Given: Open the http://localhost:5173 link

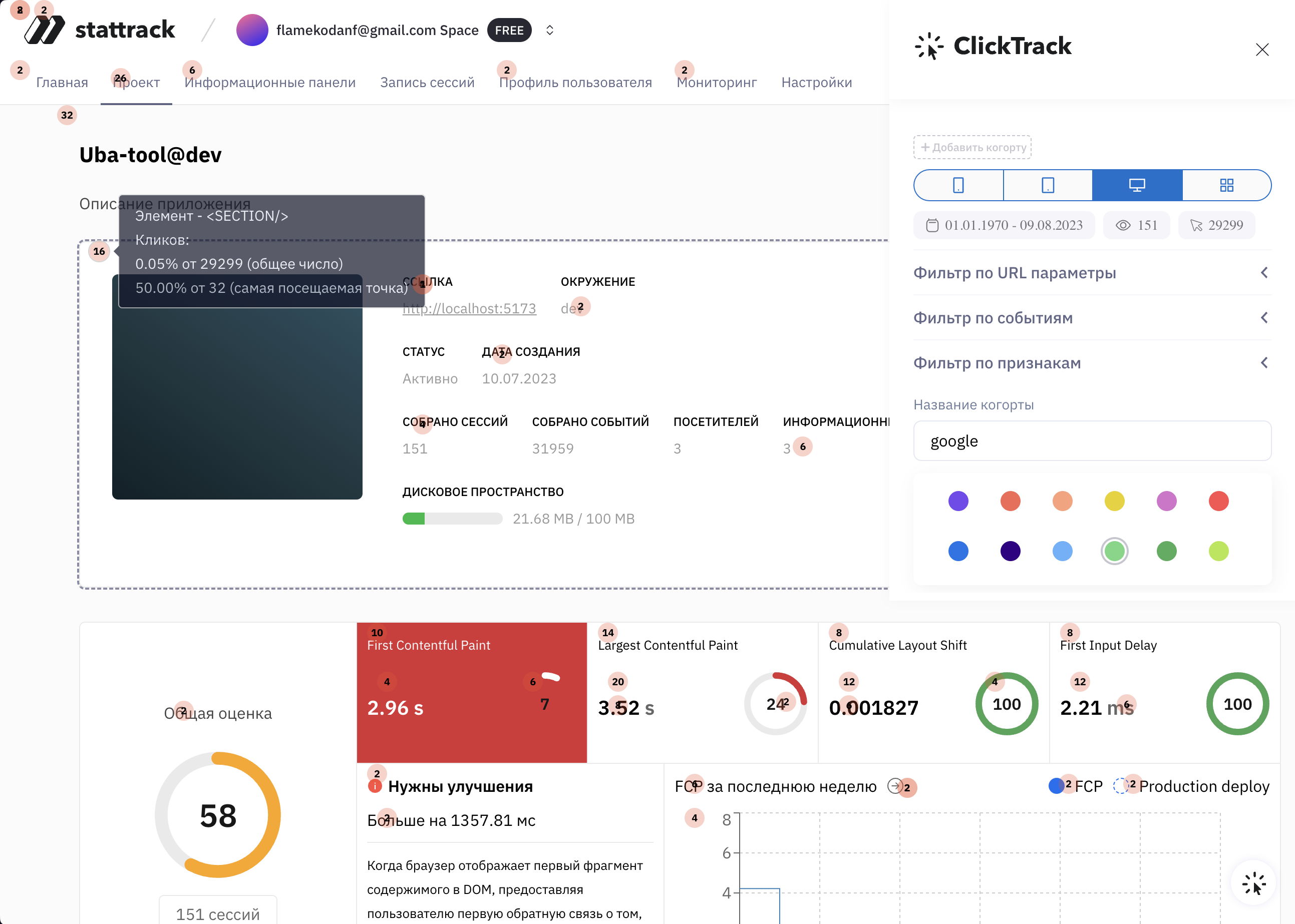Looking at the screenshot, I should (x=469, y=308).
